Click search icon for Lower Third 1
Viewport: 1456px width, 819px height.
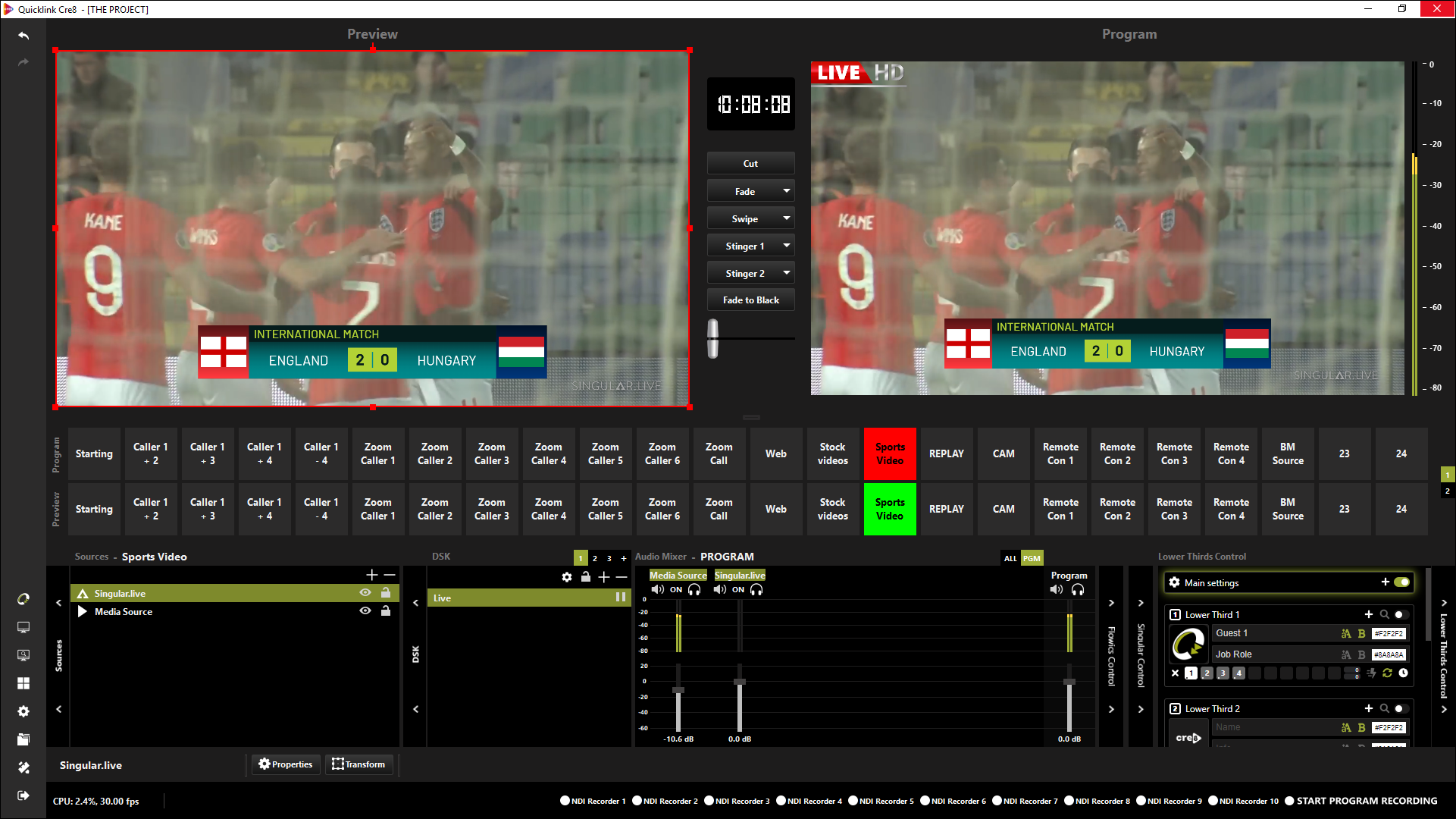[1384, 614]
